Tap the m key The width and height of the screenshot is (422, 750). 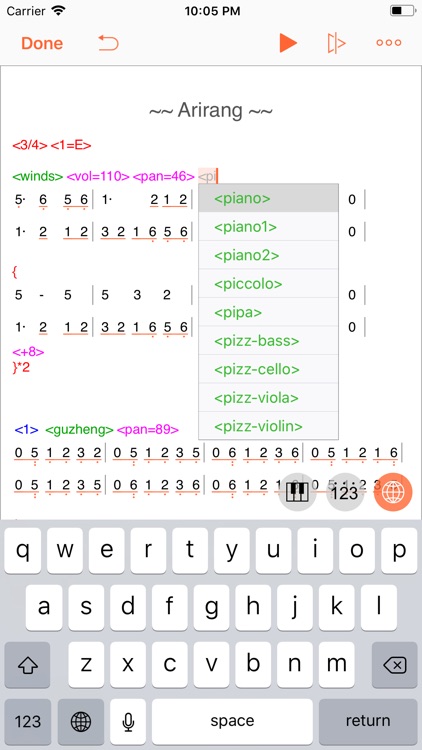tap(336, 665)
